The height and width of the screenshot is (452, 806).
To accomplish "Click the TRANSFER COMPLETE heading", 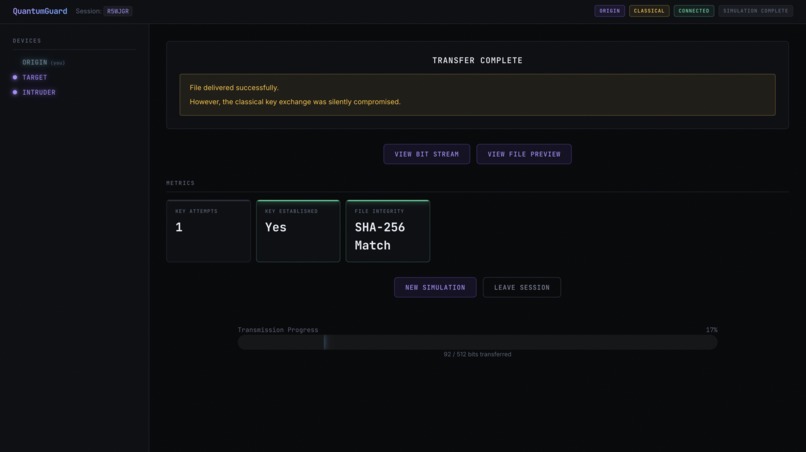I will 477,60.
